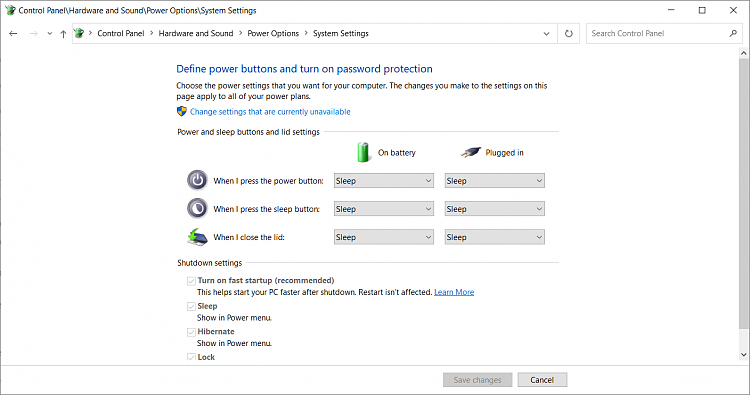
Task: Click the Cancel button
Action: click(x=542, y=380)
